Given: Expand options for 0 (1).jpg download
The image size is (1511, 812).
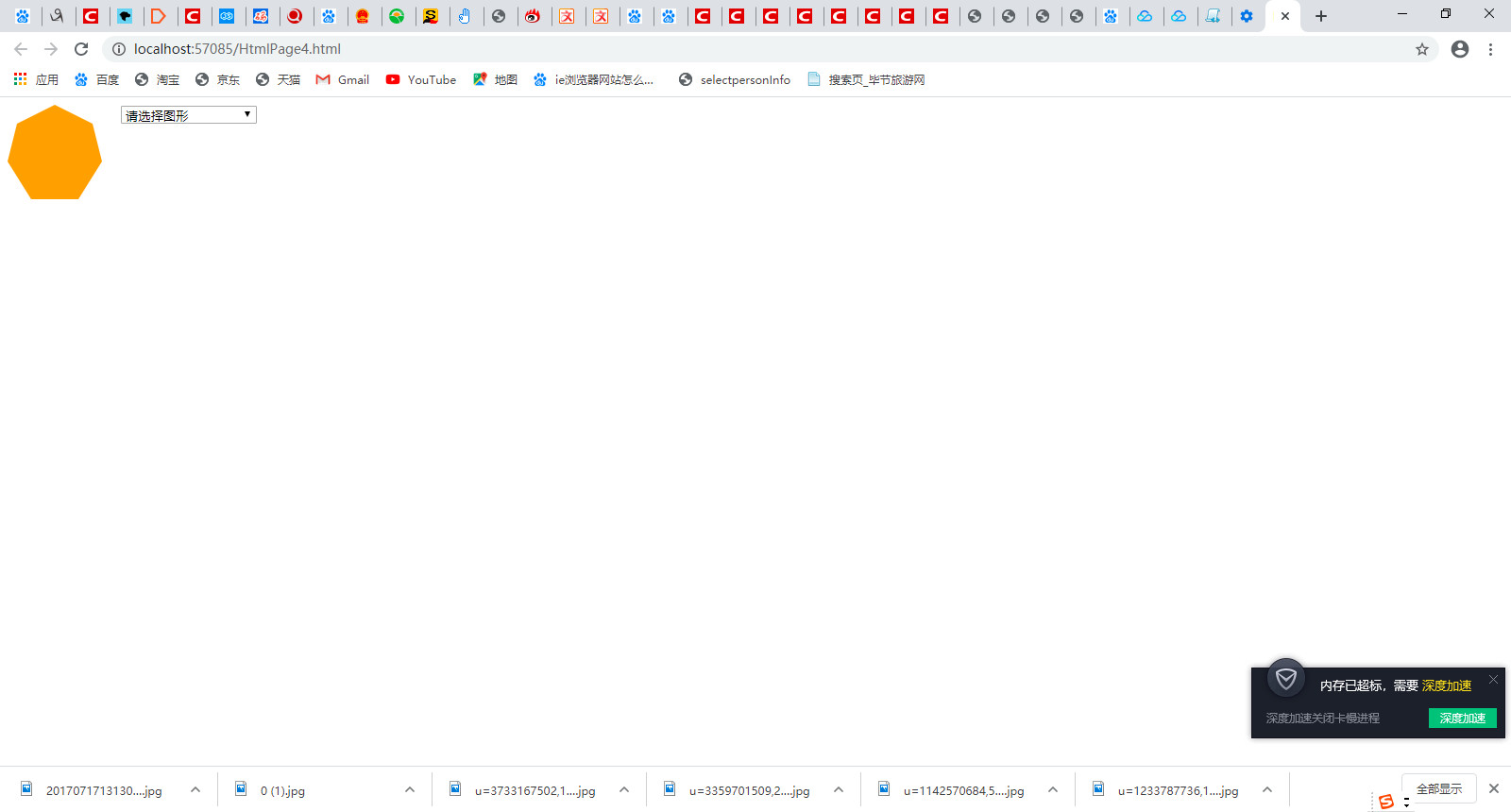Looking at the screenshot, I should point(410,790).
